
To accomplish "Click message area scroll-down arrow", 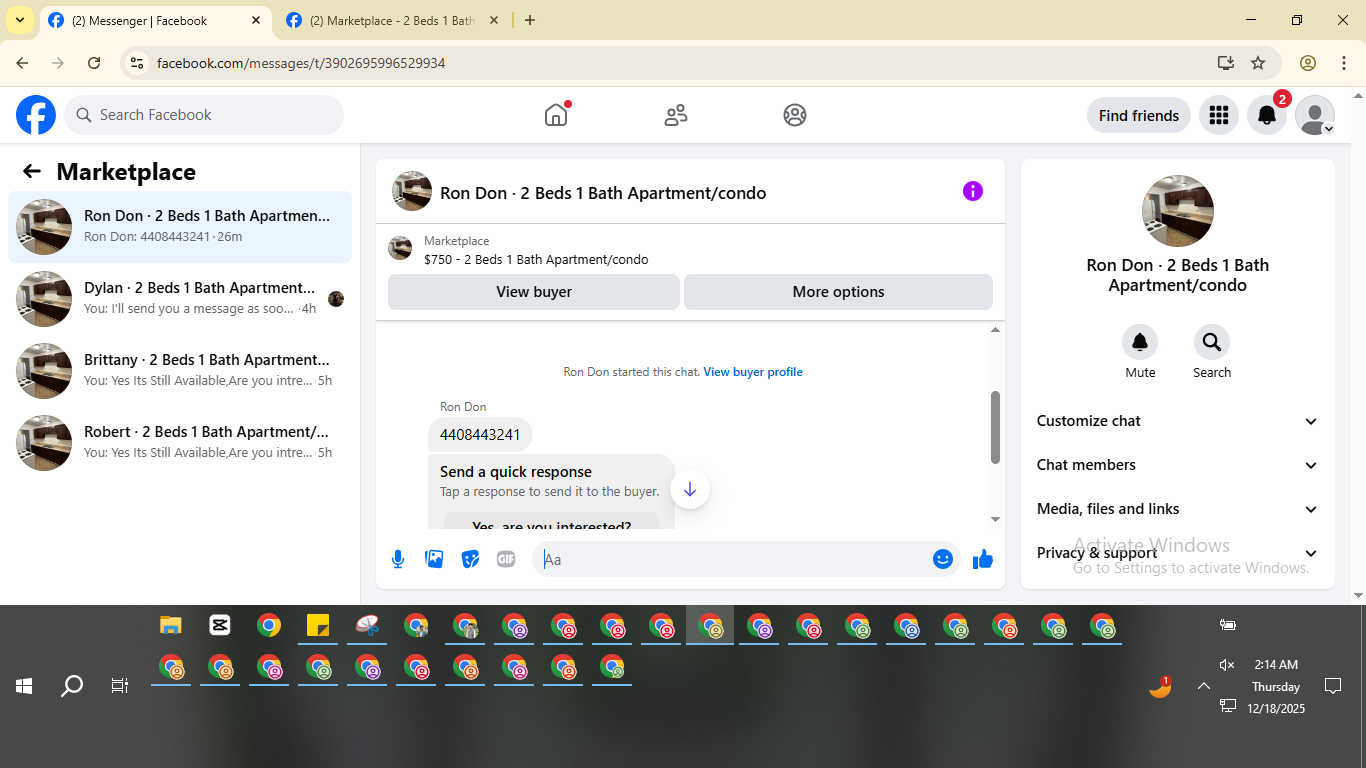I will 995,519.
